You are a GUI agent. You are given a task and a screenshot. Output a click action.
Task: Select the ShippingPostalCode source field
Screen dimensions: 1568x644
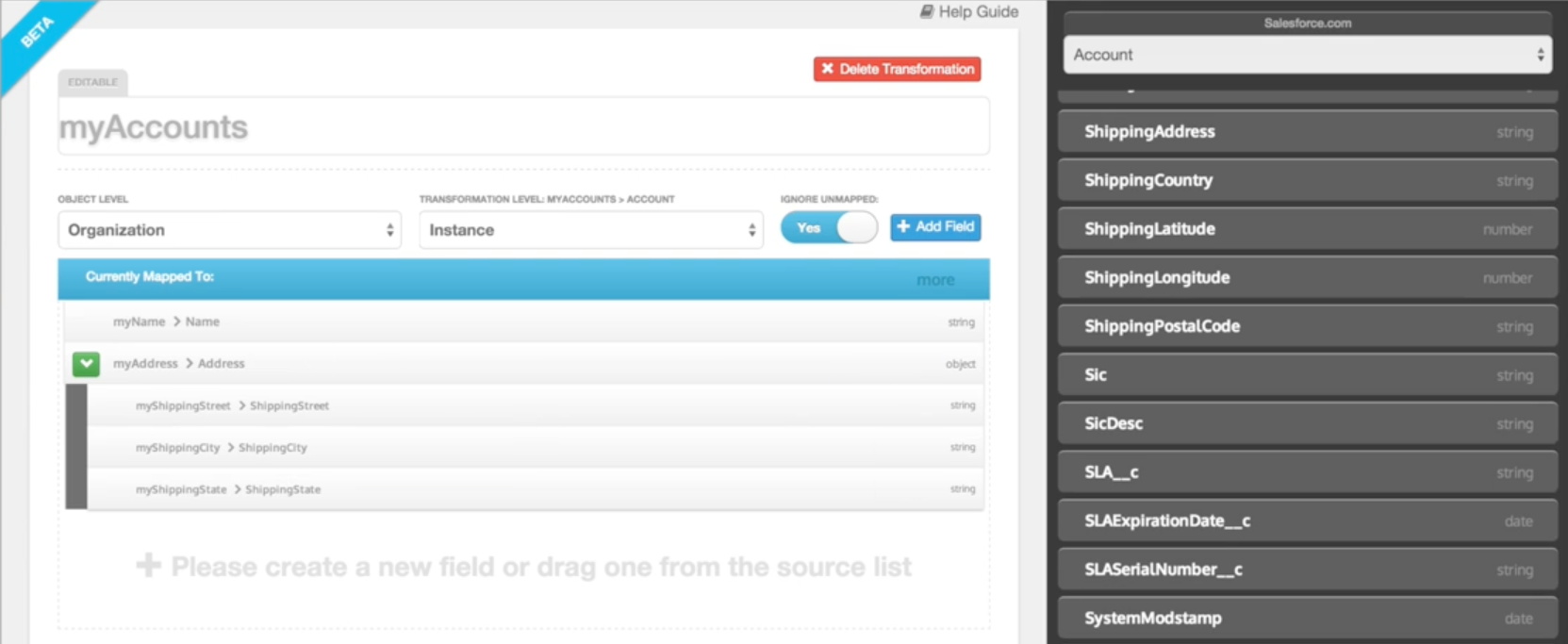1307,326
